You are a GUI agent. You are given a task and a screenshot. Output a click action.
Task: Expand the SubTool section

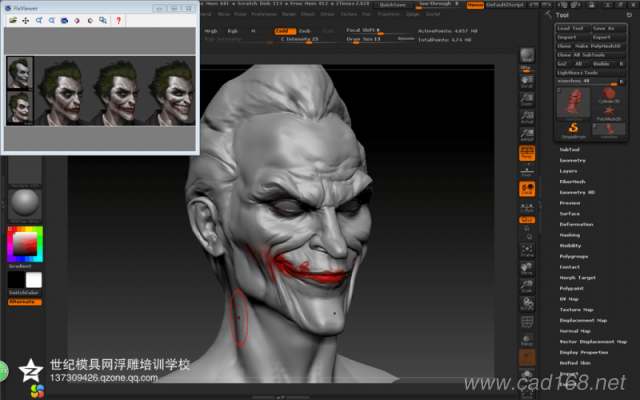(569, 150)
